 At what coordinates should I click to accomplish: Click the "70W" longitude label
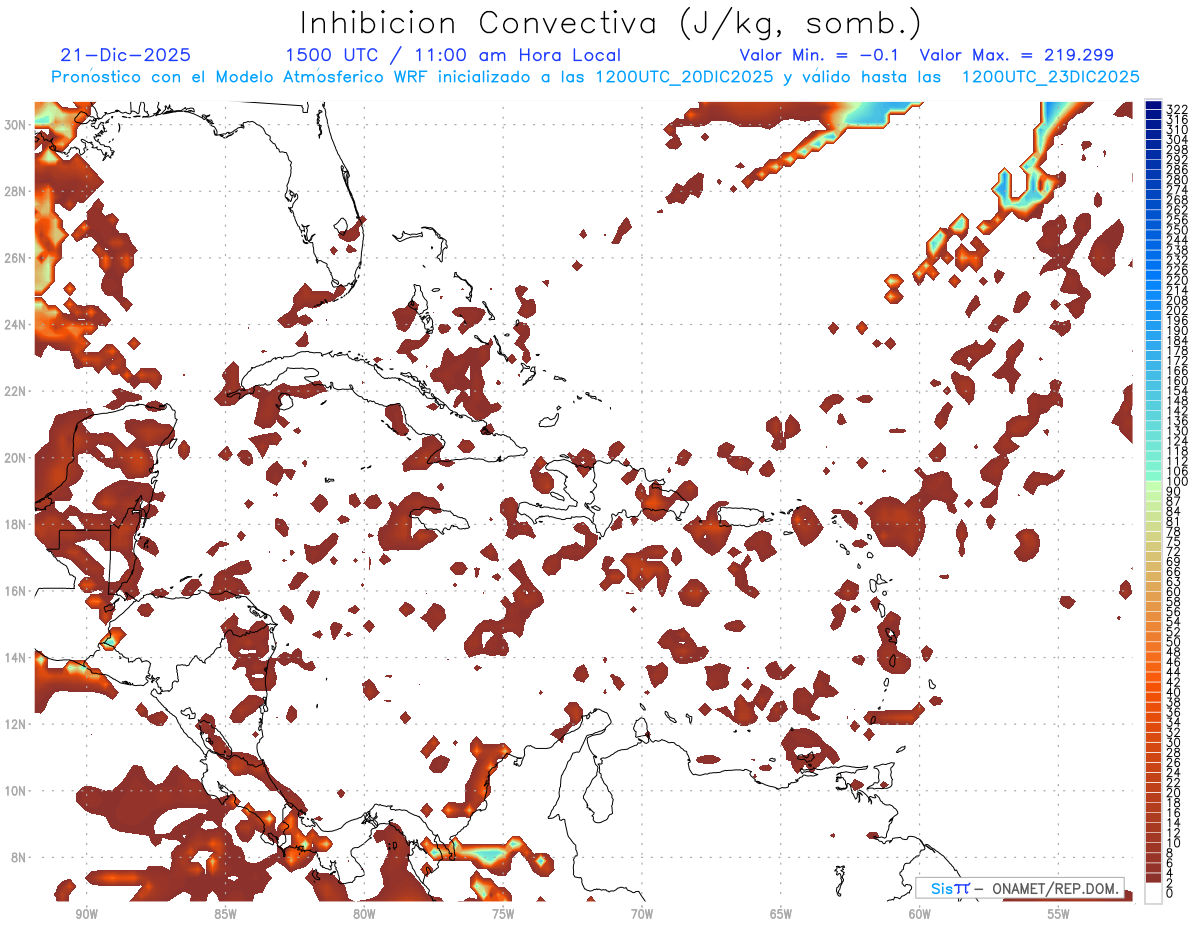pos(642,914)
